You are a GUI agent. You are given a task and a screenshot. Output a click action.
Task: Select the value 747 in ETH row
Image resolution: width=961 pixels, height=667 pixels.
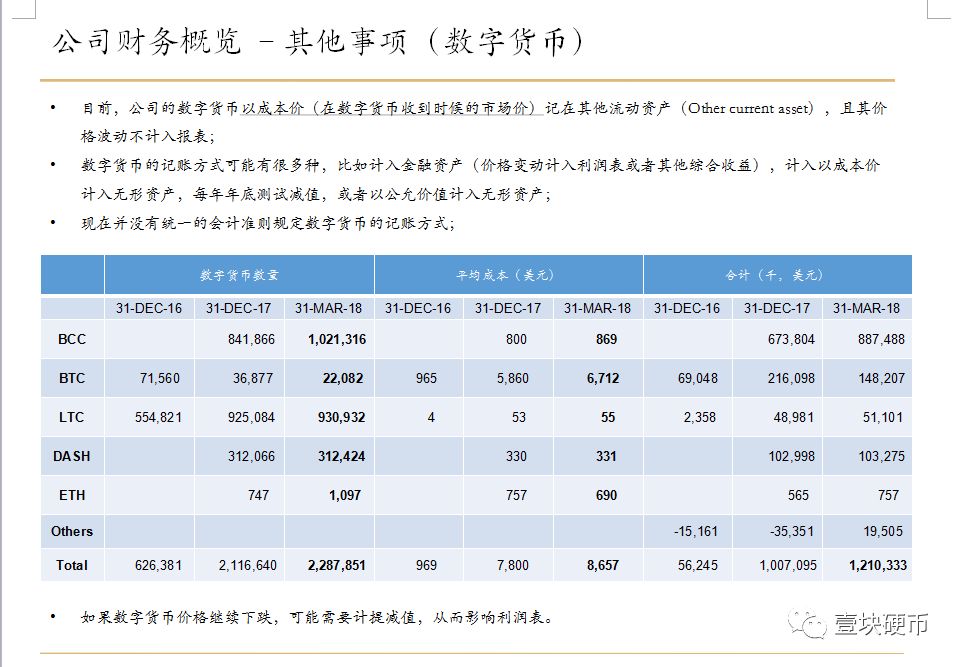[258, 495]
